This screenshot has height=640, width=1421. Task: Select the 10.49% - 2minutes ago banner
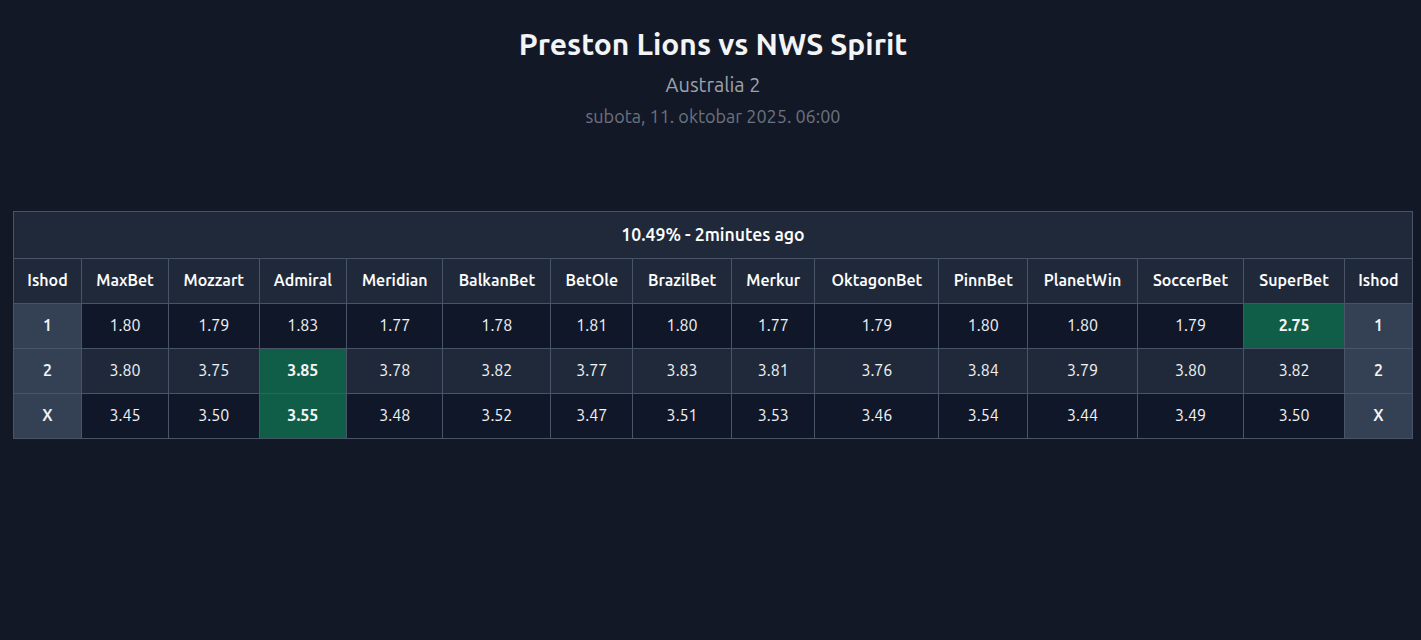(x=712, y=235)
